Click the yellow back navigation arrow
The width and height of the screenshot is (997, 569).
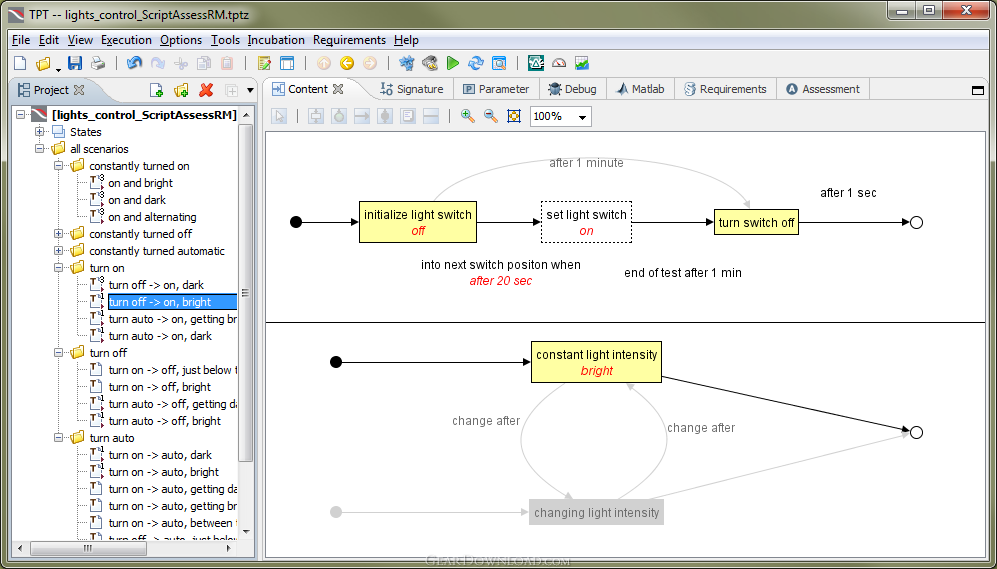(347, 63)
